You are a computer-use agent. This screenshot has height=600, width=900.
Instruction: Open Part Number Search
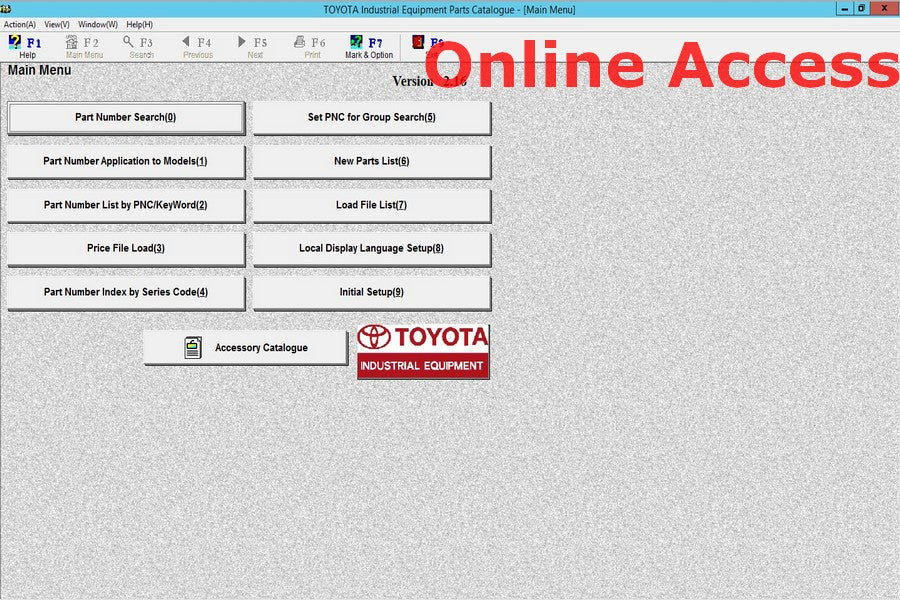pyautogui.click(x=126, y=118)
